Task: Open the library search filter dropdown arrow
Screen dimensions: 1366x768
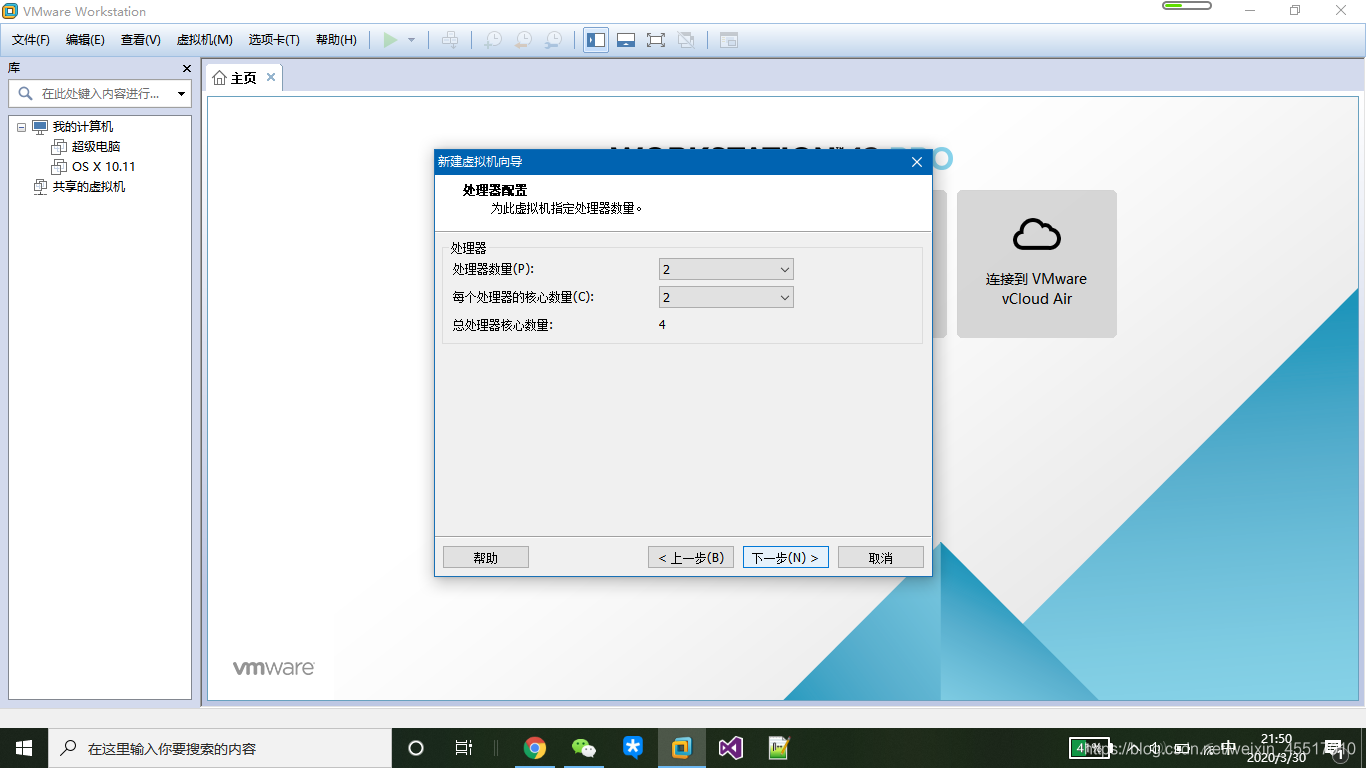Action: click(x=181, y=94)
